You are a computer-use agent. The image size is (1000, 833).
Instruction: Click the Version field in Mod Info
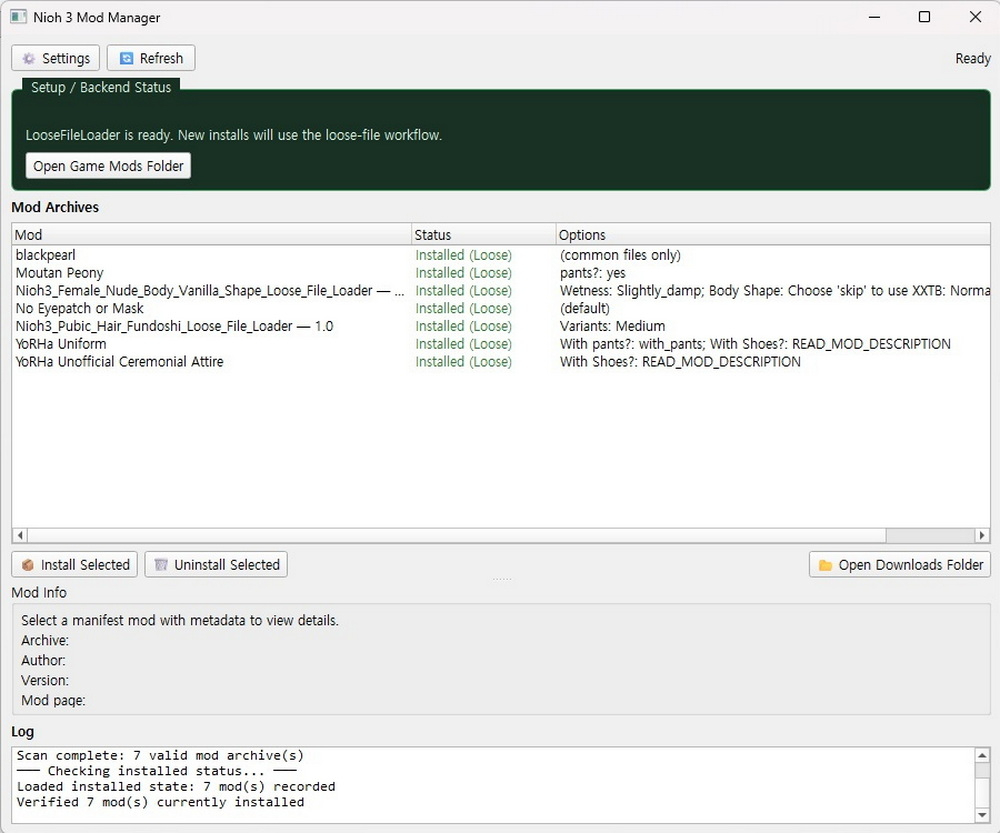[45, 681]
